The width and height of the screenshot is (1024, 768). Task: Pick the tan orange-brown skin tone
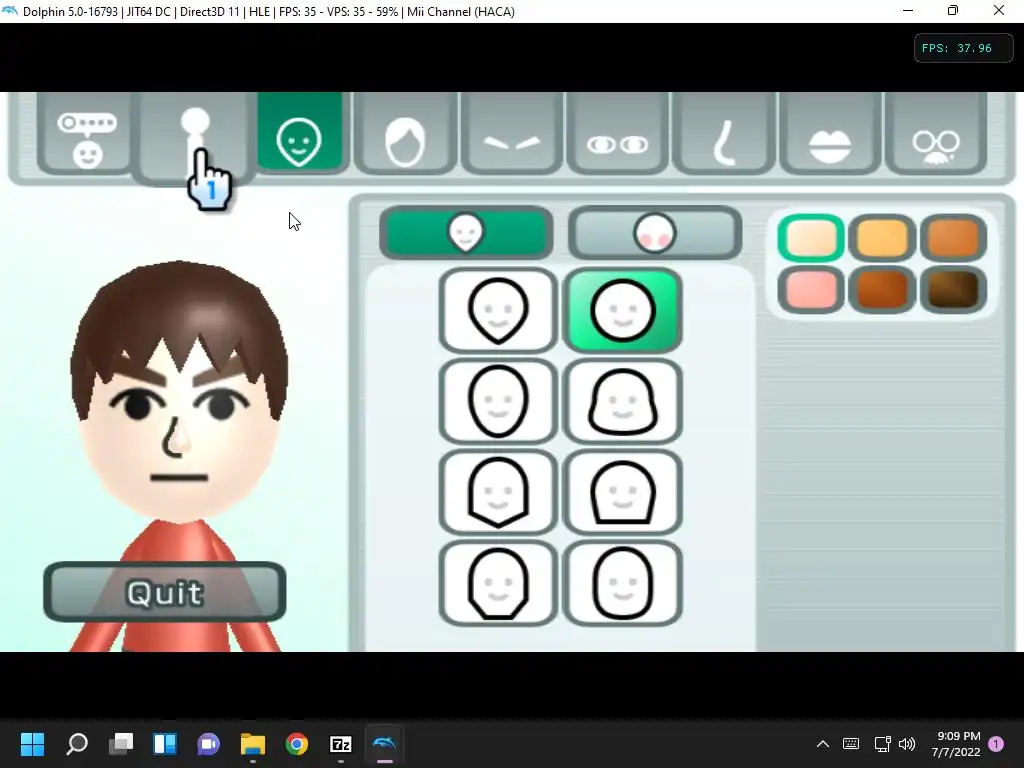[x=953, y=238]
